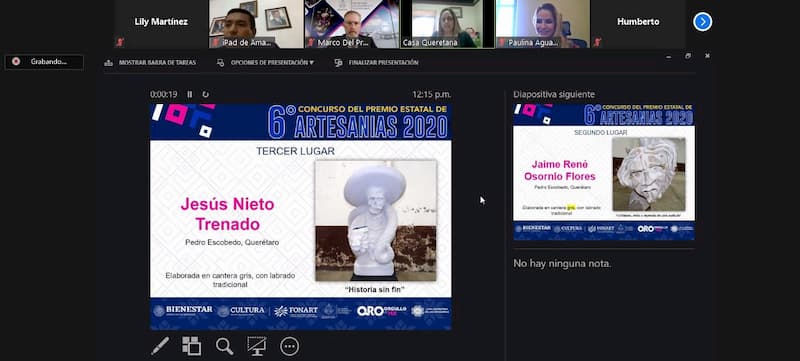Screen dimensions: 800x361
Task: Select Casa Queretana video tile
Action: tap(447, 24)
